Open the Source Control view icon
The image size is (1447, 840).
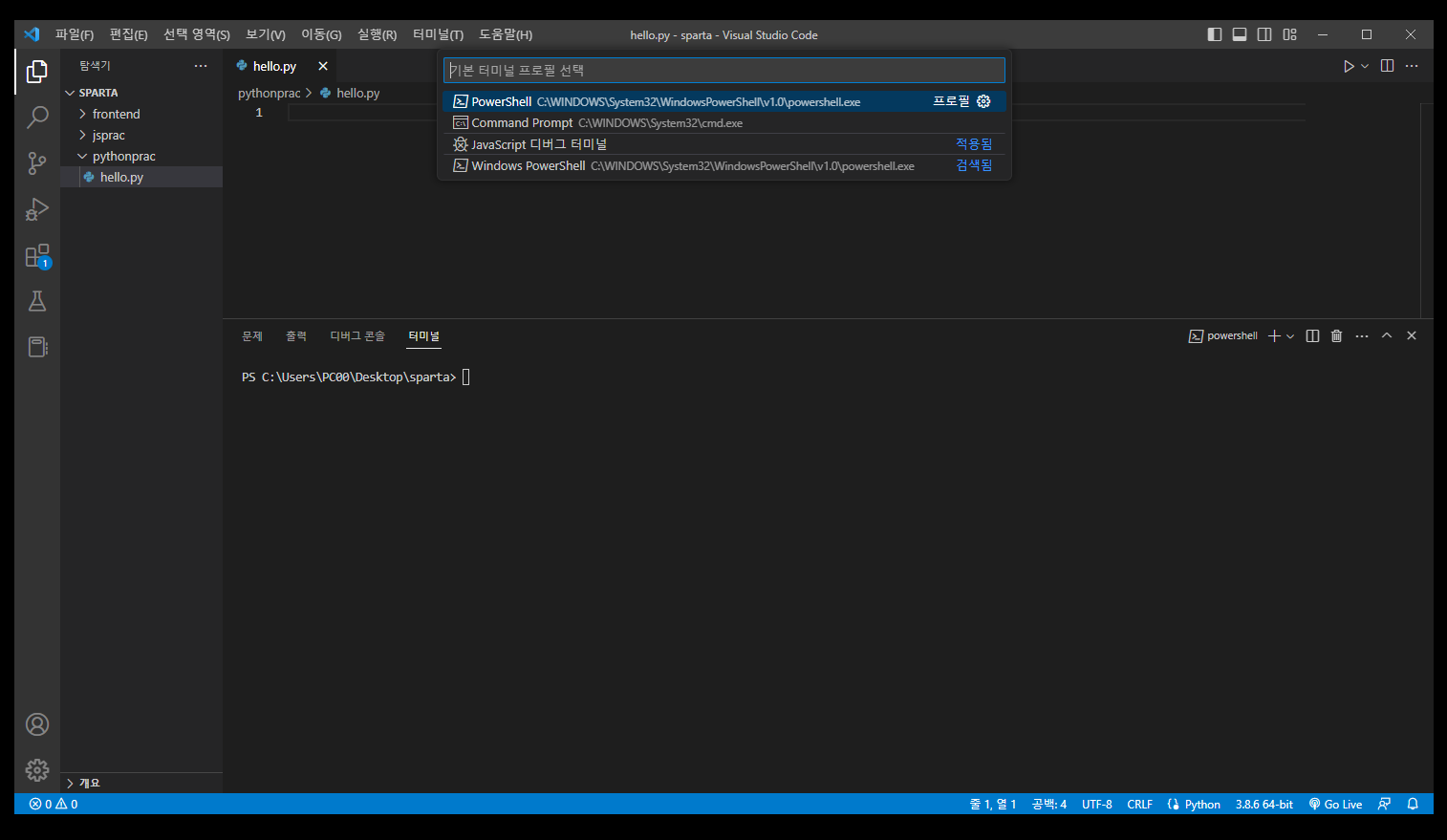[x=37, y=163]
